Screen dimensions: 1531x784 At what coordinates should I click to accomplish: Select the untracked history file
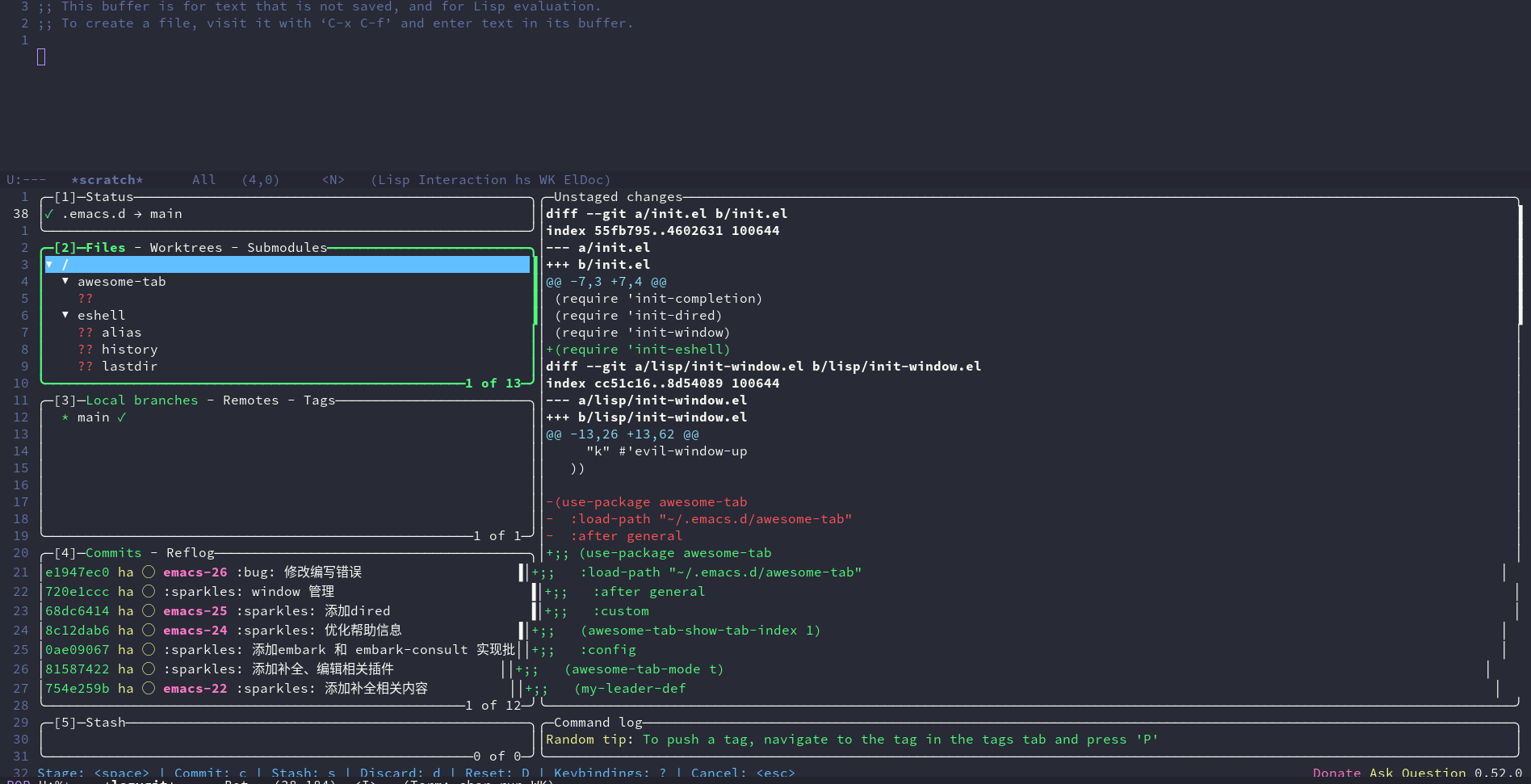pyautogui.click(x=118, y=349)
